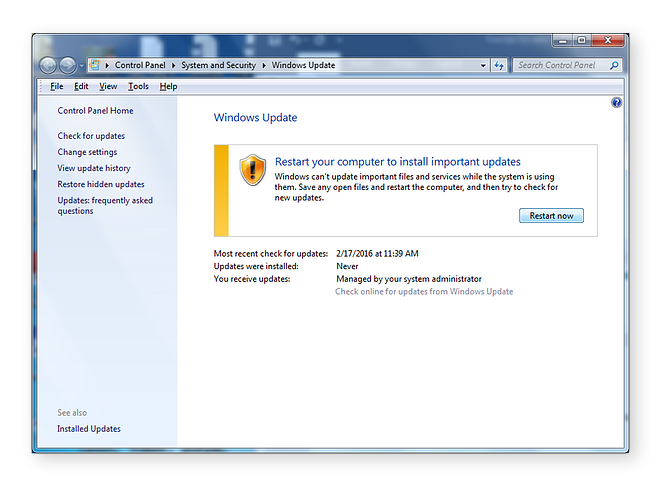The image size is (661, 486).
Task: Click the search magnifier icon
Action: pos(613,65)
